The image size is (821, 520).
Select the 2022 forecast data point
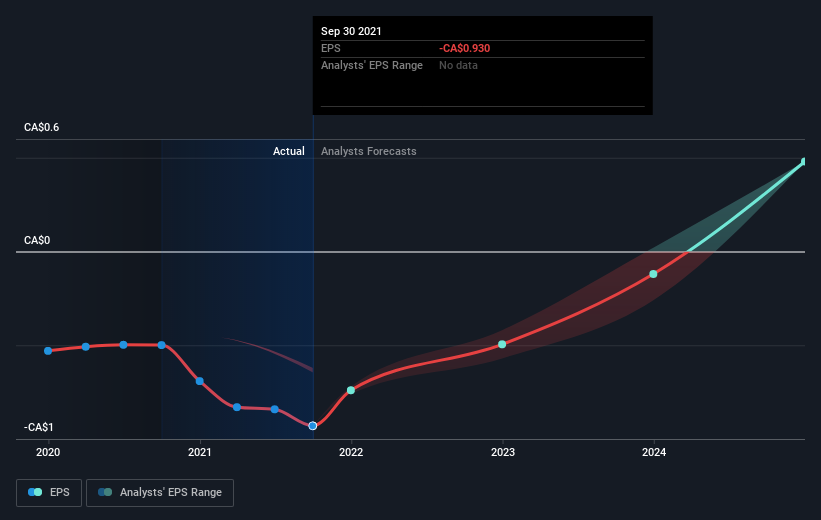click(351, 390)
